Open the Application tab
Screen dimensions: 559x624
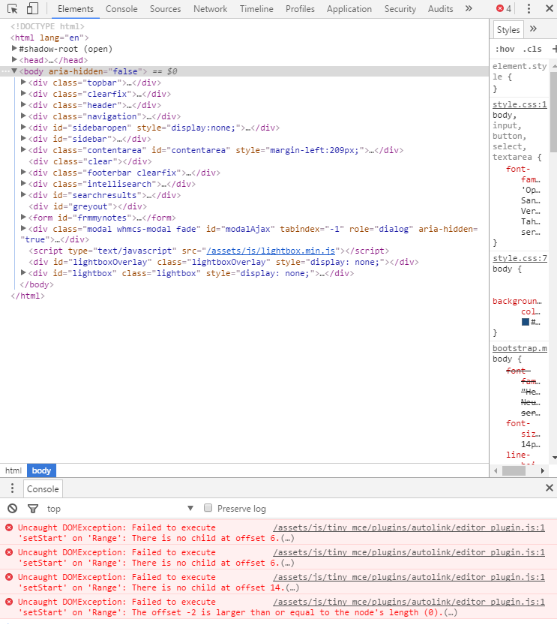(x=349, y=9)
